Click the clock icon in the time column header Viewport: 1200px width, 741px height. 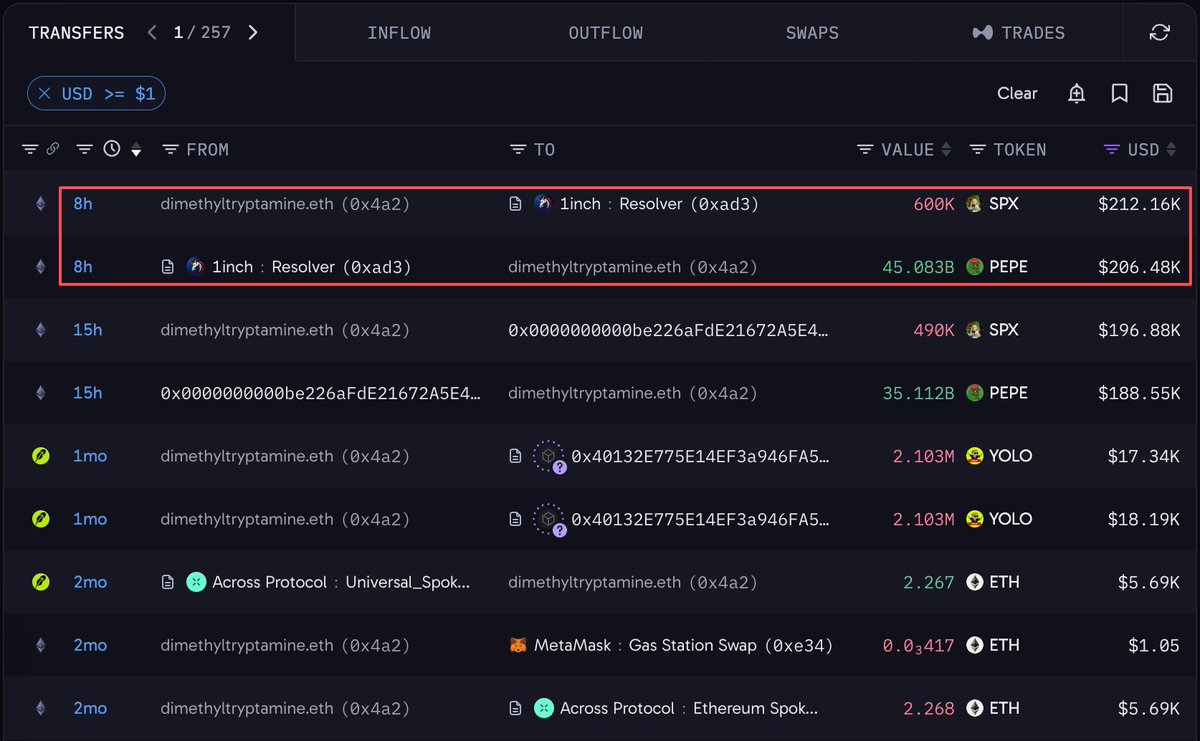(112, 149)
